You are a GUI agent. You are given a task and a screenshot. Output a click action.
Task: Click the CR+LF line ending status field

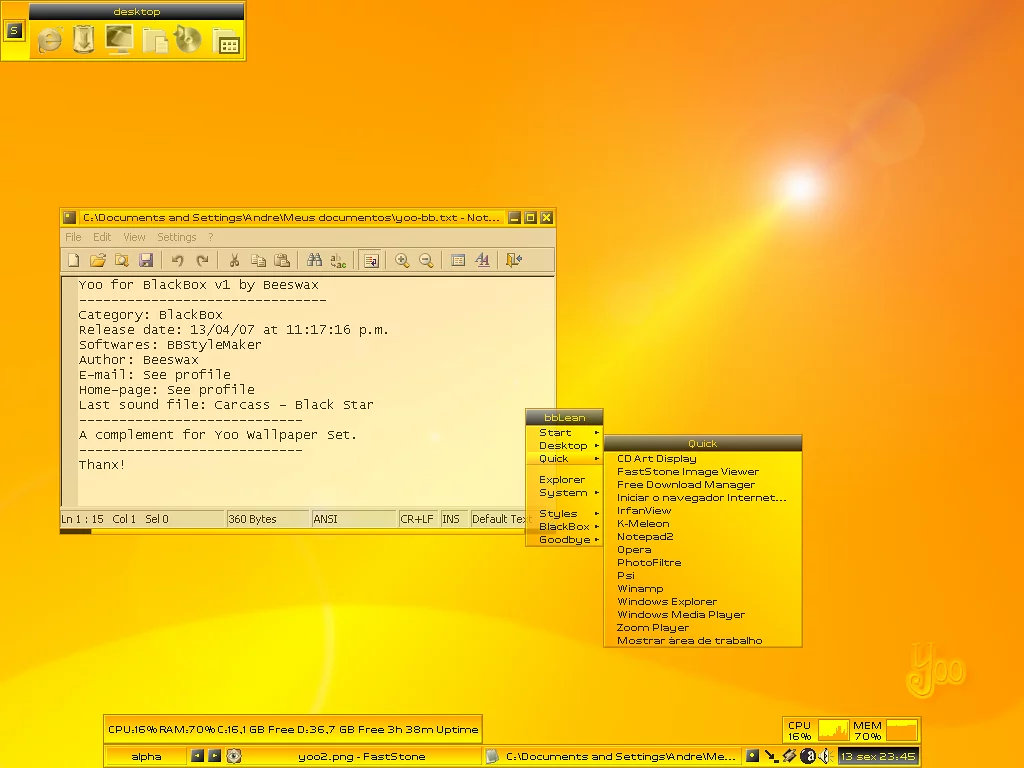(417, 519)
